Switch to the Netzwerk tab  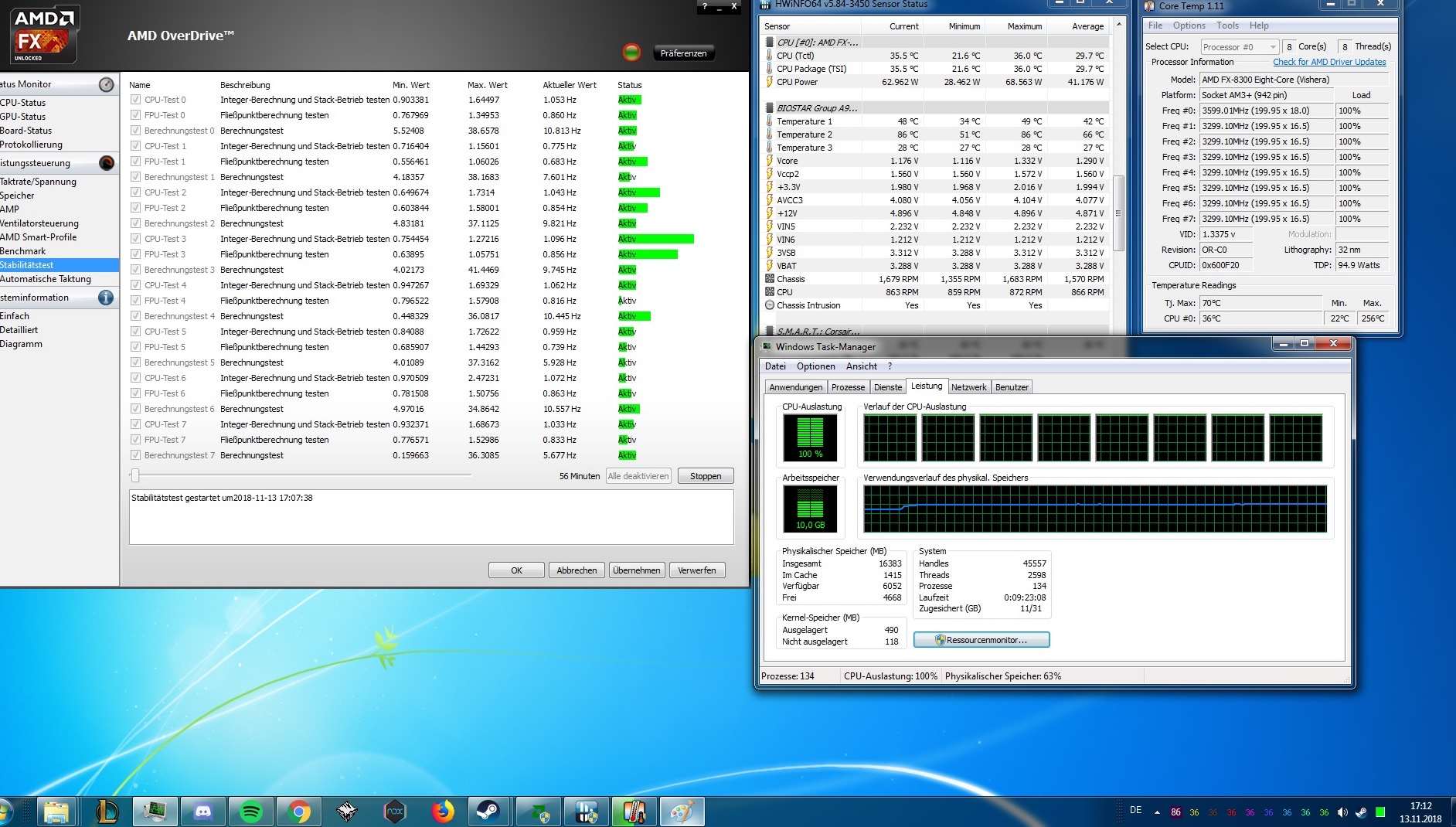tap(968, 387)
